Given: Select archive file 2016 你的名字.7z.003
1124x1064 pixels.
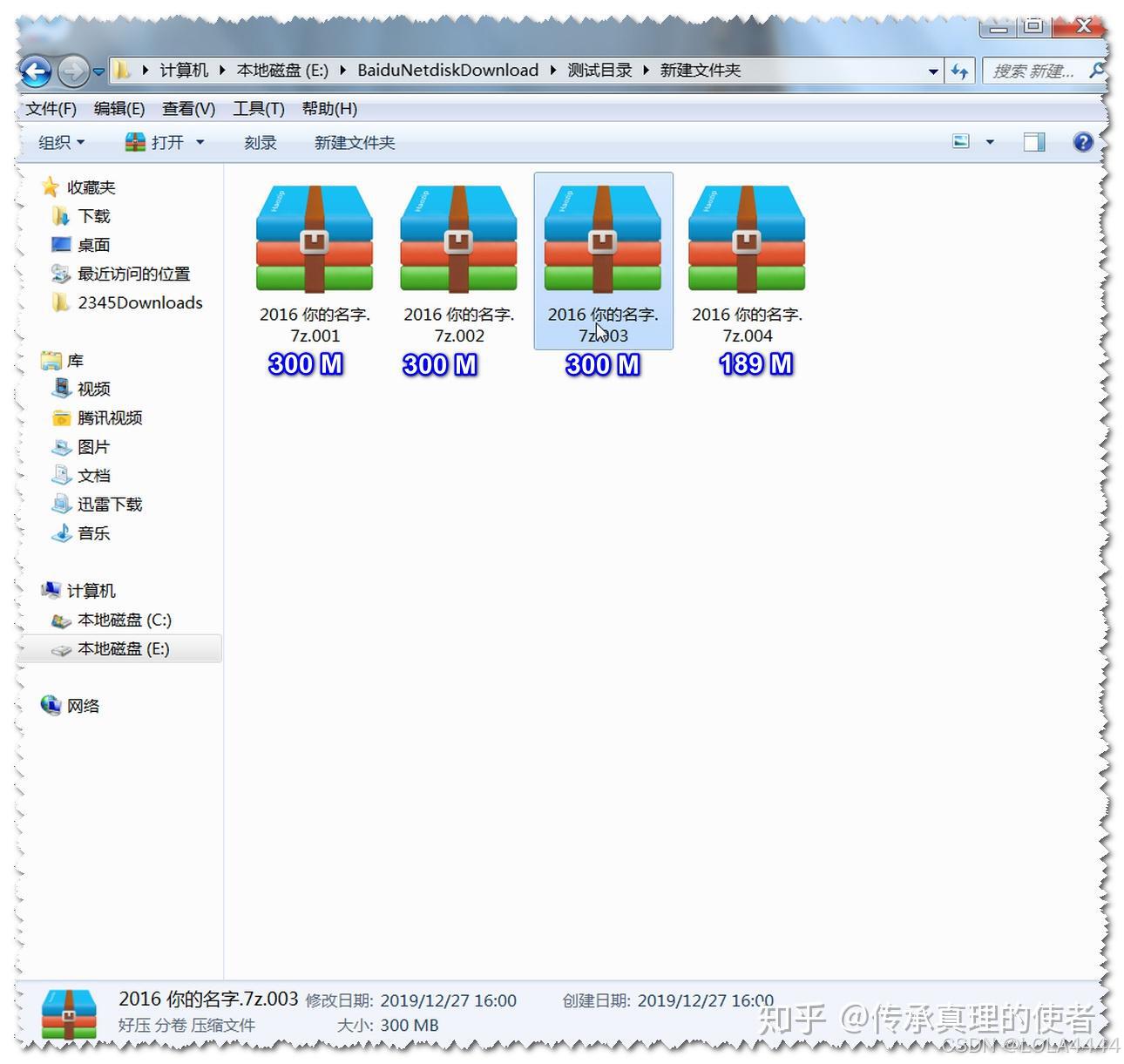Looking at the screenshot, I should [x=603, y=261].
